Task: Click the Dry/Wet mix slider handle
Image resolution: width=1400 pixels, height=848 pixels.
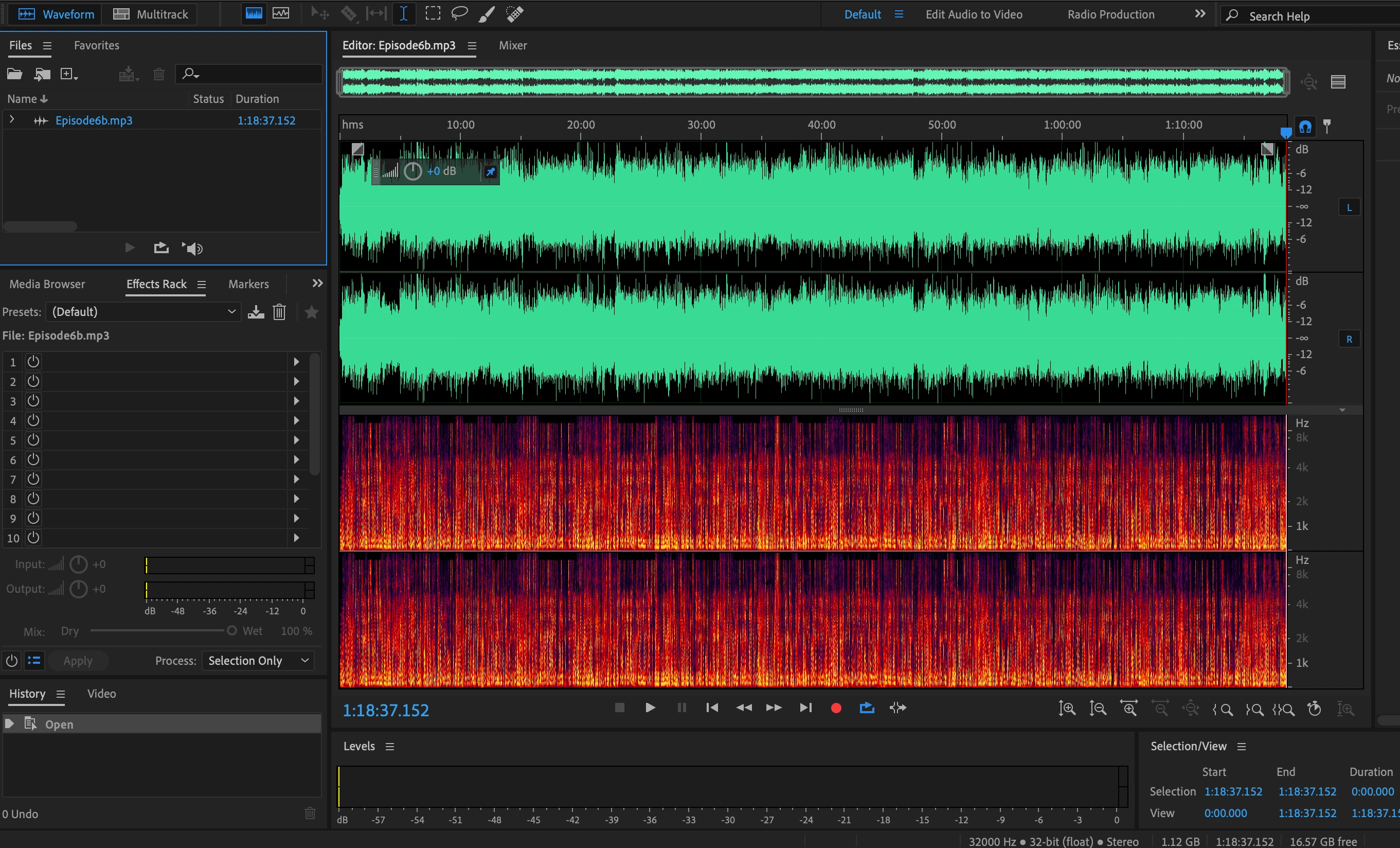Action: [x=232, y=631]
